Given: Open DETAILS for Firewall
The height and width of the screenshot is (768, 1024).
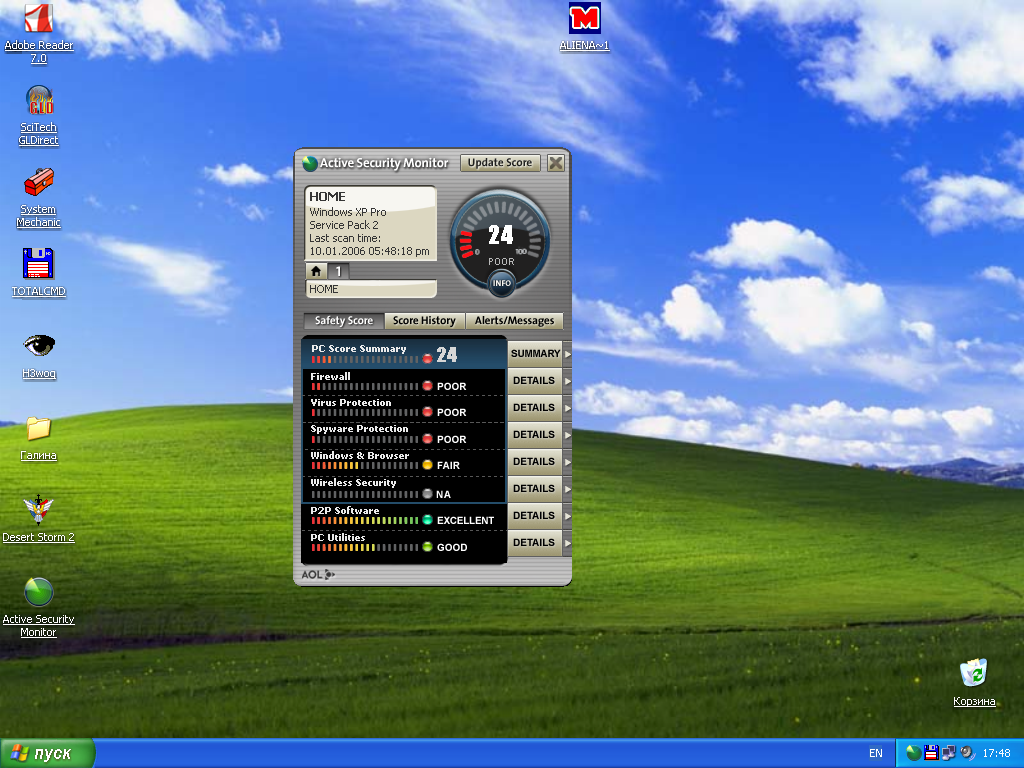Looking at the screenshot, I should (x=535, y=381).
